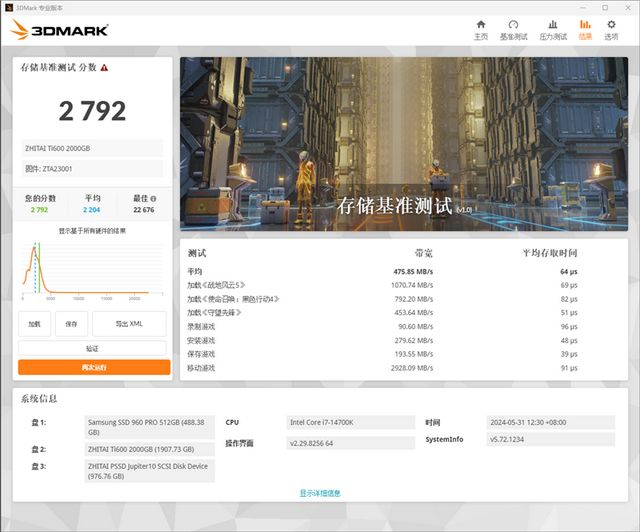Select the Intel Core i7-14700K CPU field
Image resolution: width=640 pixels, height=532 pixels.
click(351, 423)
